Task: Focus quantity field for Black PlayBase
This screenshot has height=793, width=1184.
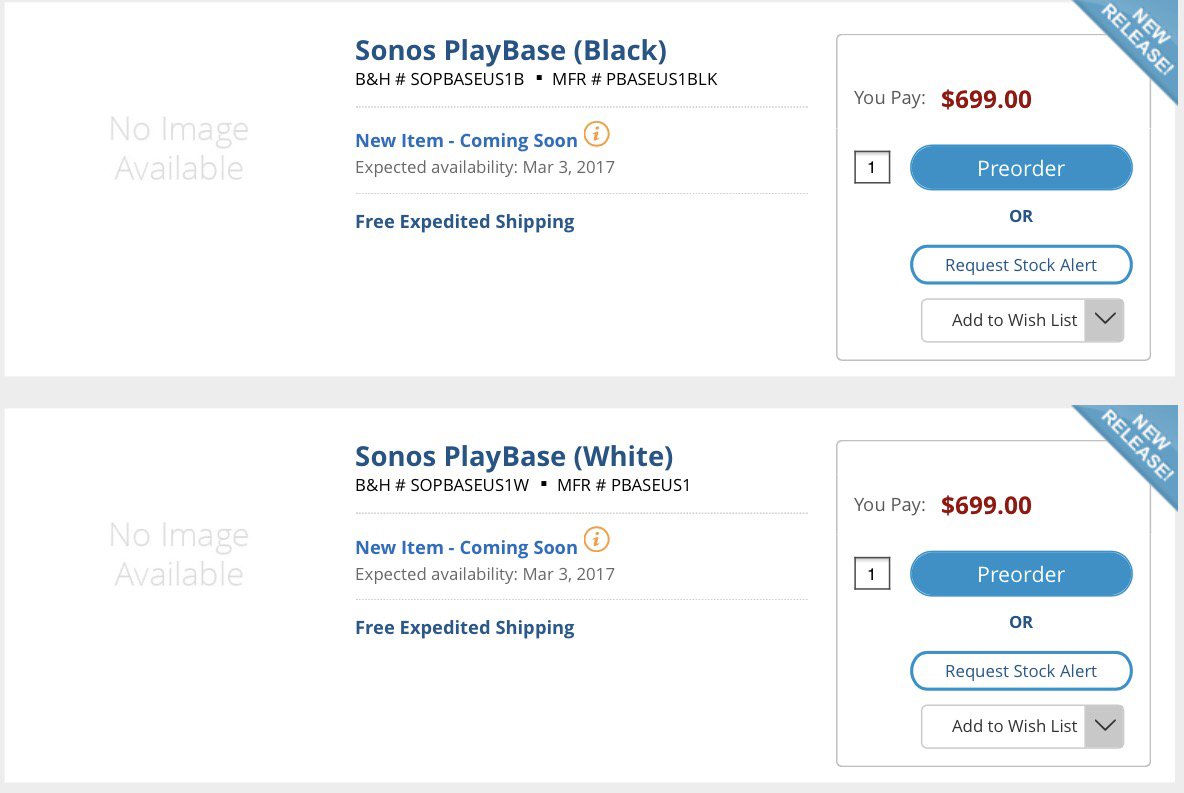Action: (x=872, y=168)
